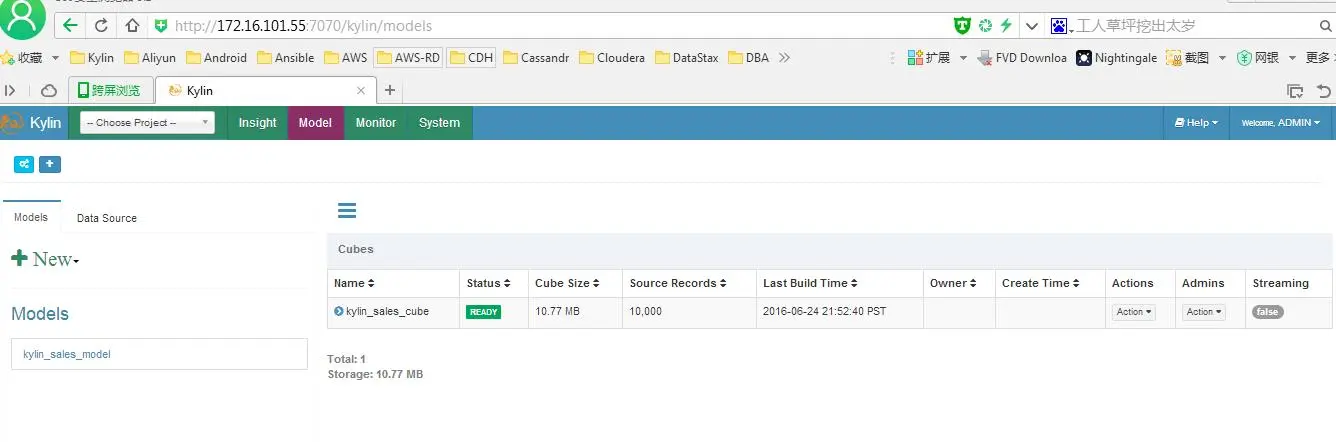Sort cubes by Name column
This screenshot has height=442, width=1336.
tap(354, 283)
